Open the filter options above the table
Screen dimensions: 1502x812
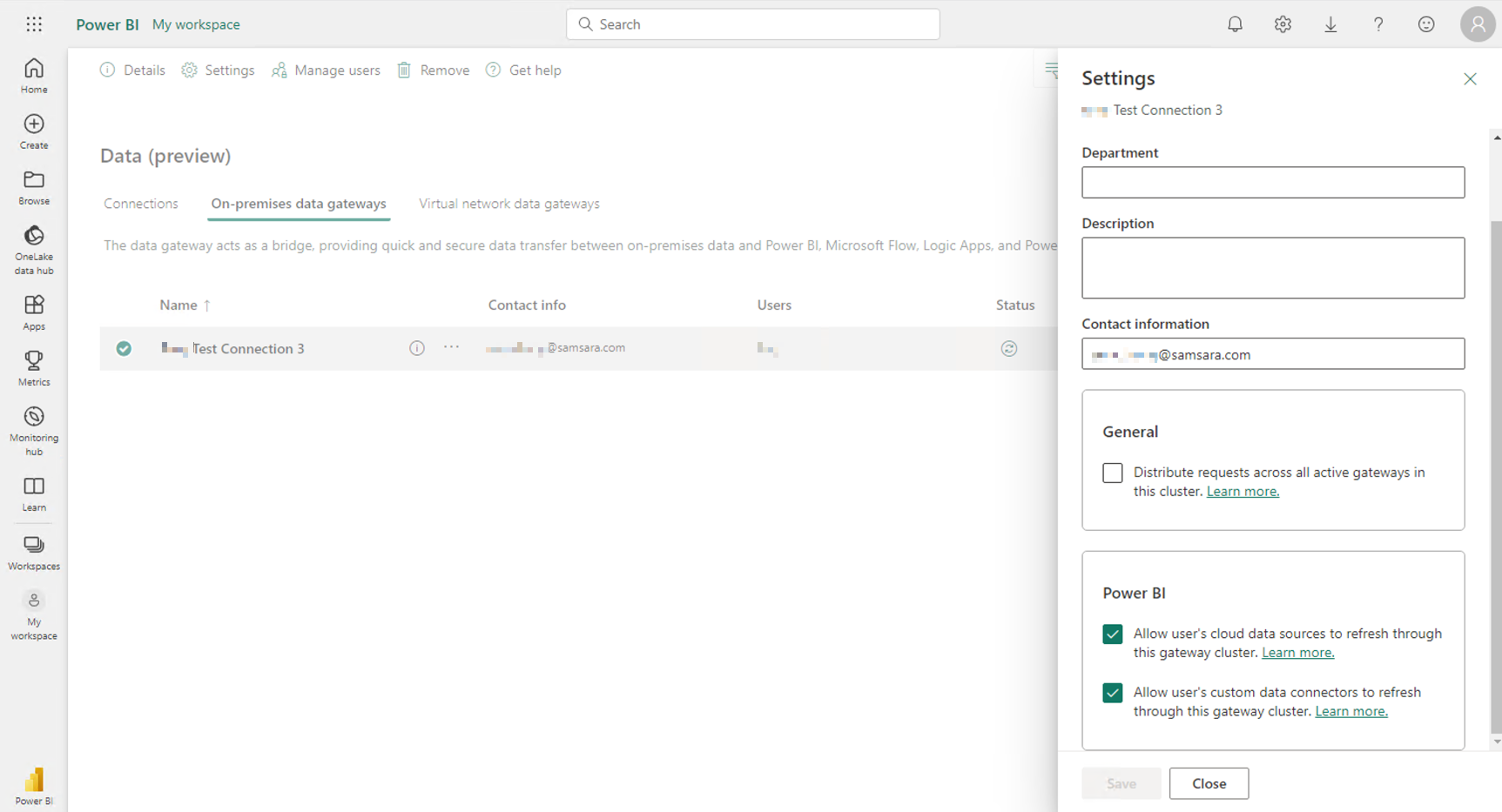(1051, 70)
